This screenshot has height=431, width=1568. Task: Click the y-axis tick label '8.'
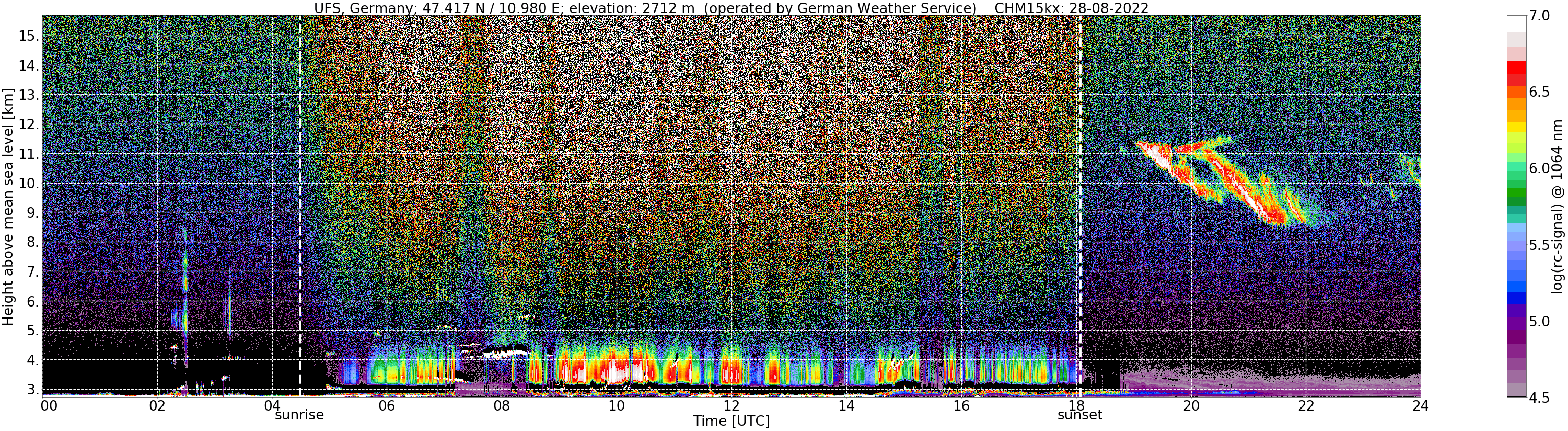tap(32, 243)
